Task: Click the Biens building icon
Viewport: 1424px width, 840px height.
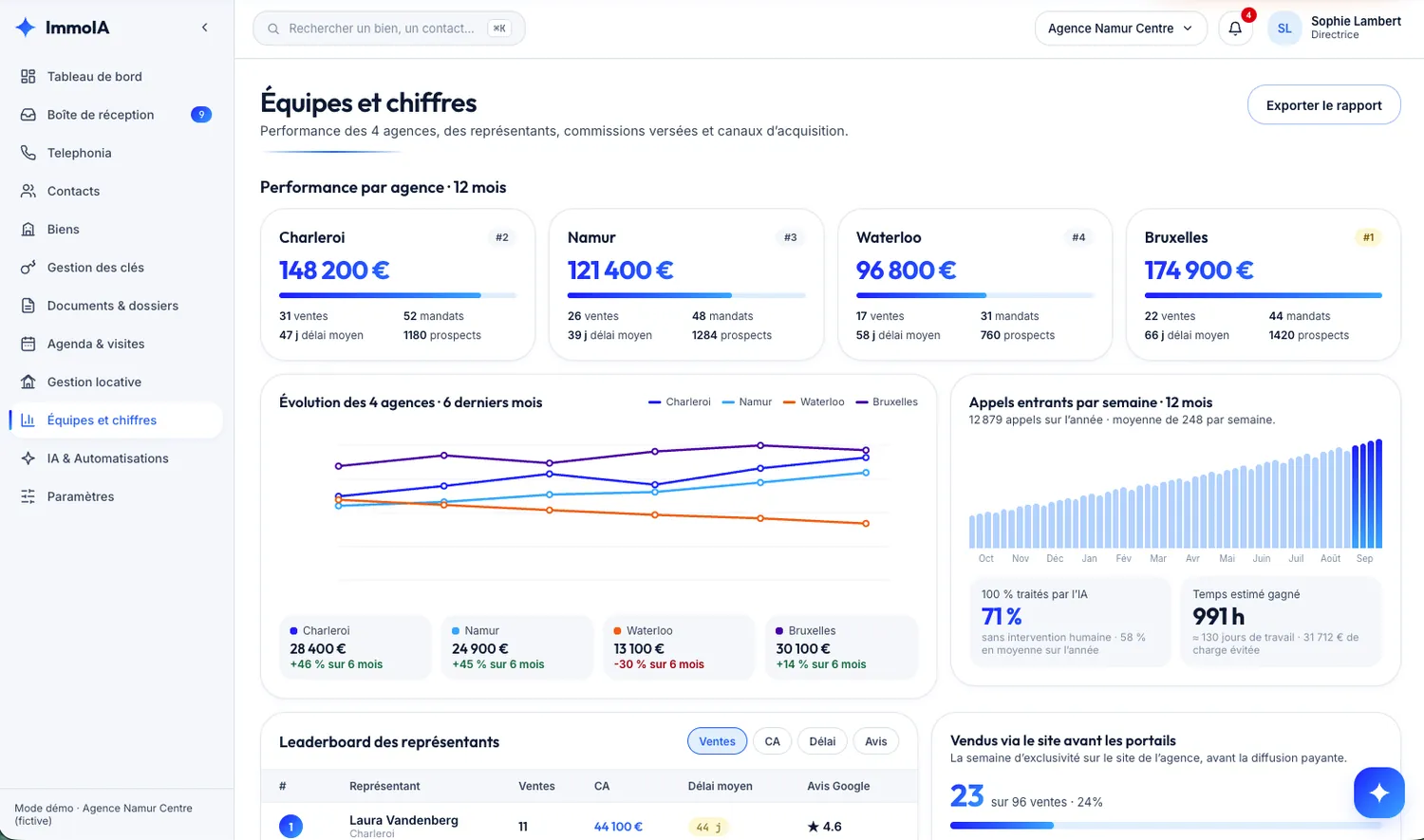Action: [x=28, y=229]
